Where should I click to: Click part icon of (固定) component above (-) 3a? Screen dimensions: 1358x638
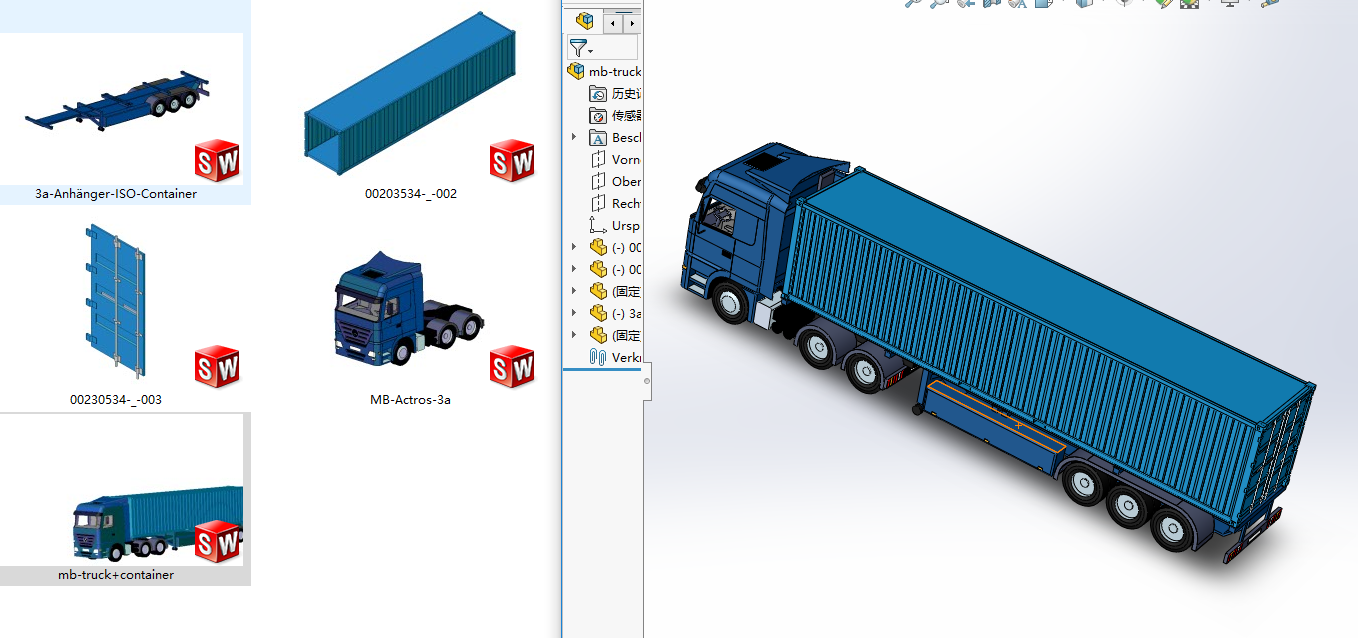[598, 292]
